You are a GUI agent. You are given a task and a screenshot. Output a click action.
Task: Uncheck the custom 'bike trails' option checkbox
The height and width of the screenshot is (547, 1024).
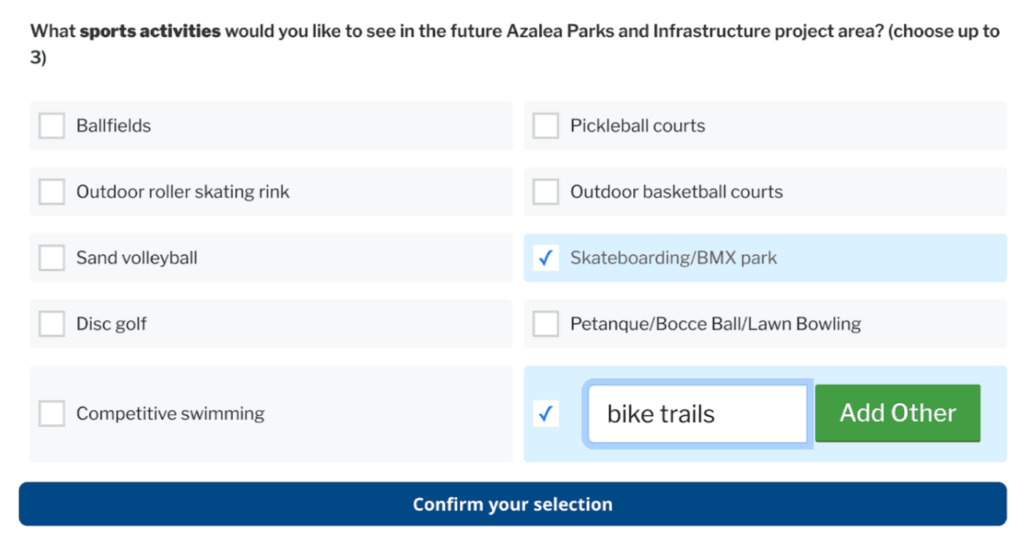tap(546, 413)
